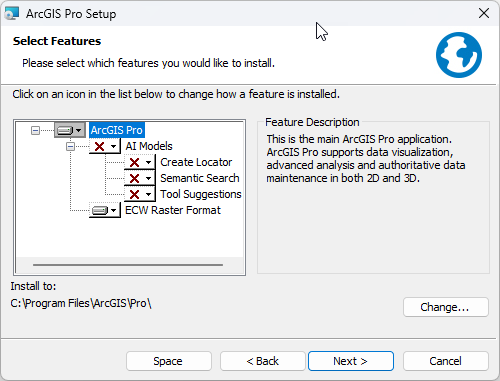Click the ArcGIS Pro Setup title bar icon

(x=12, y=13)
